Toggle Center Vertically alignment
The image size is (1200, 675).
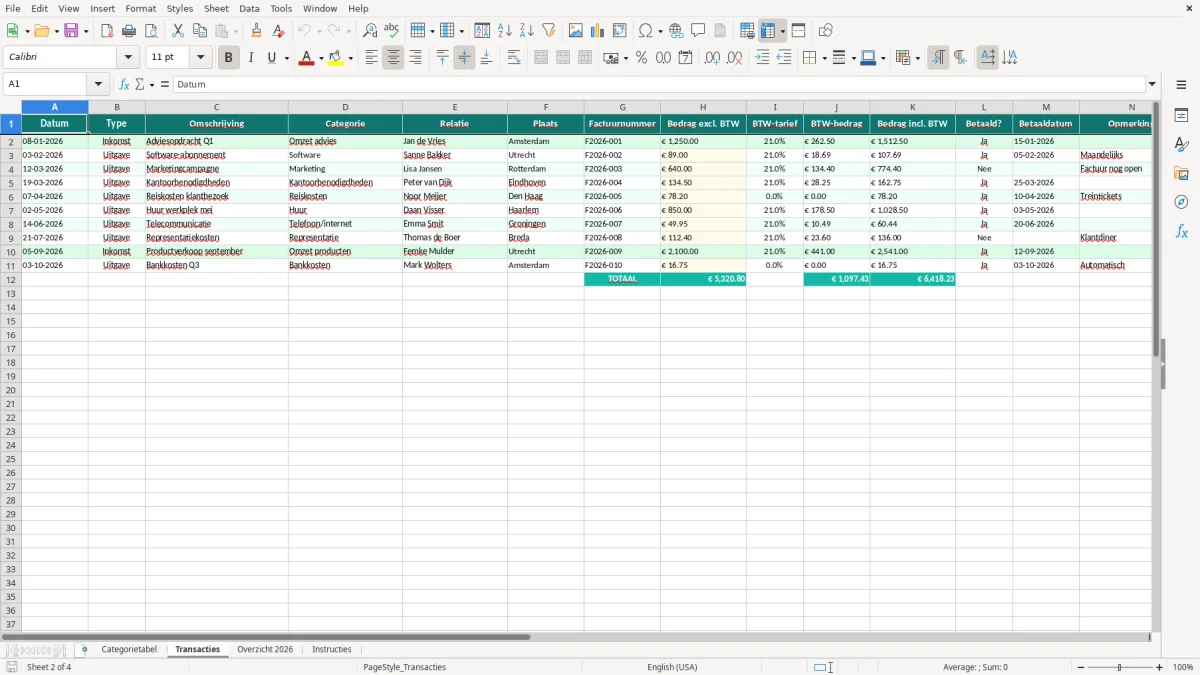[464, 58]
